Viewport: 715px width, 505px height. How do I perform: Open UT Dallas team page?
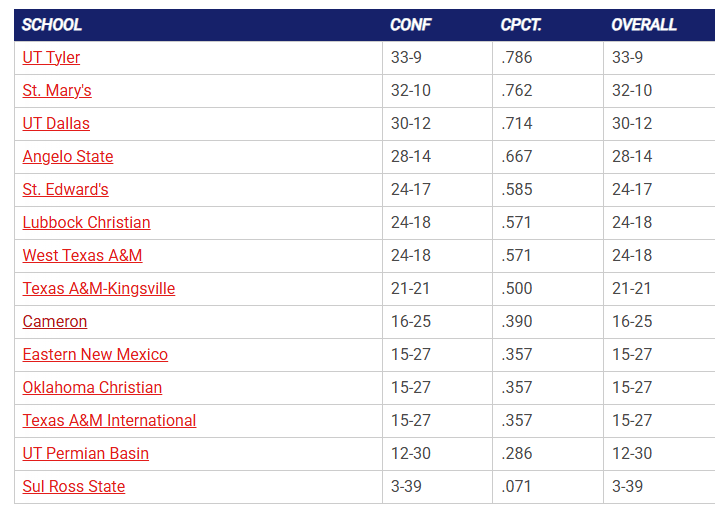click(56, 124)
